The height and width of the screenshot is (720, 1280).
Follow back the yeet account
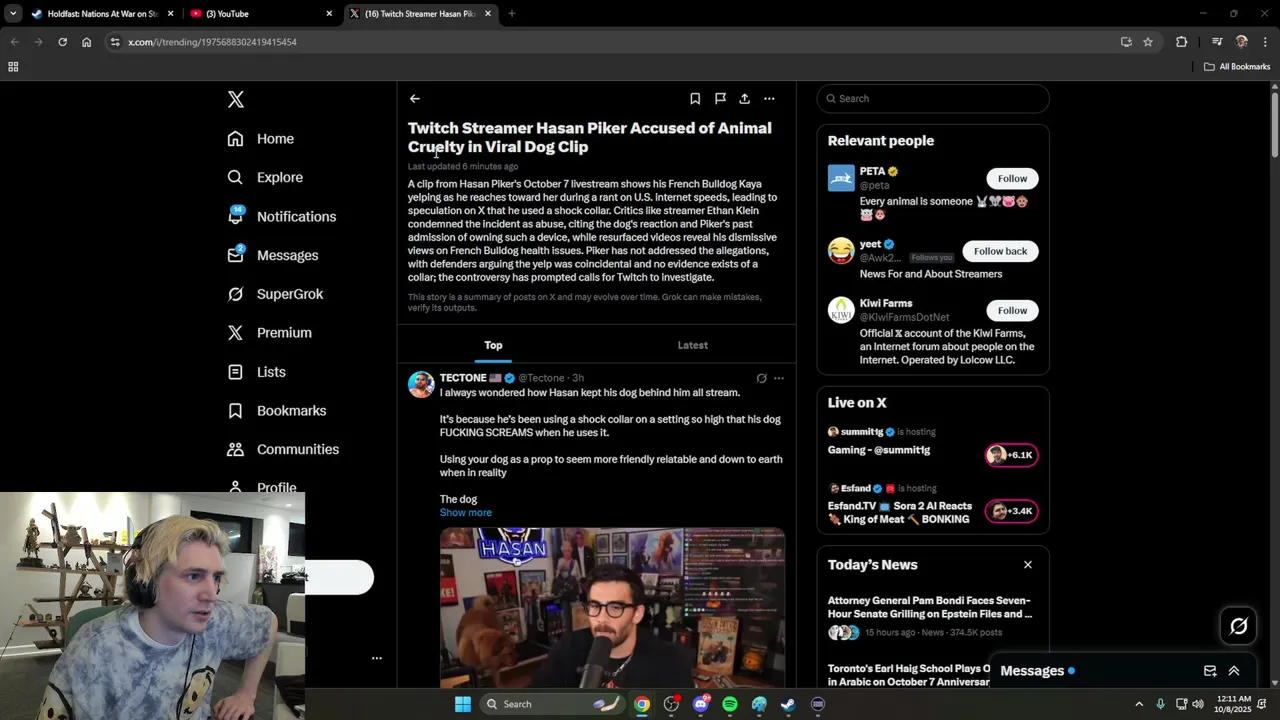[1000, 251]
